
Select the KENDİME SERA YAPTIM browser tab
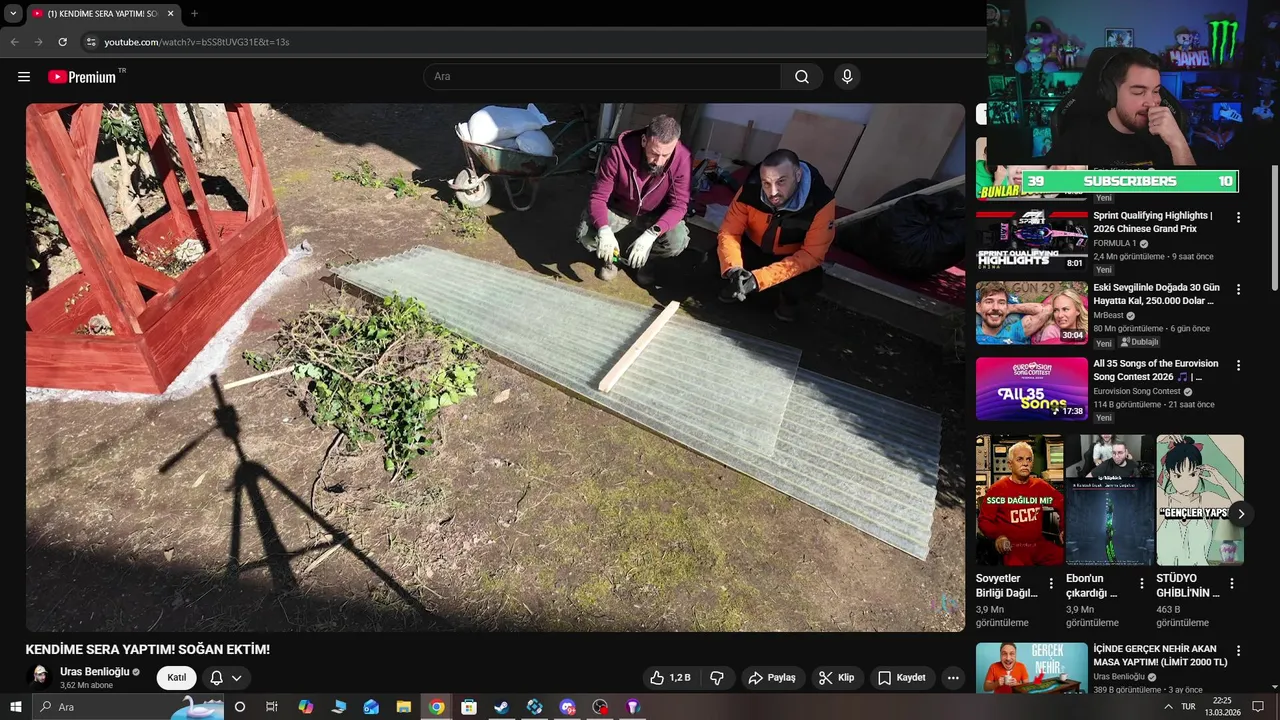coord(103,14)
